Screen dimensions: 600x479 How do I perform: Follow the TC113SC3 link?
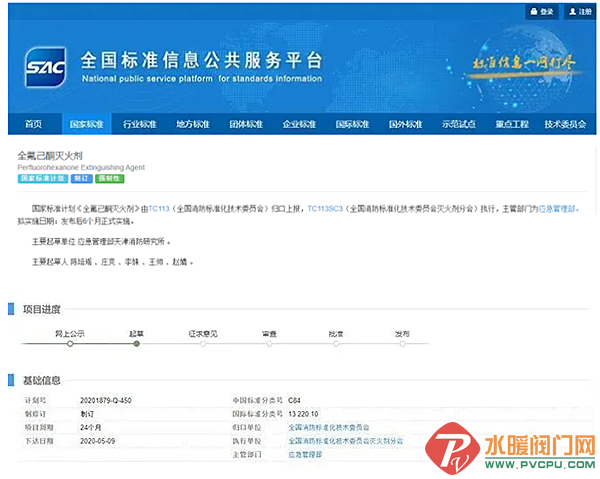click(x=325, y=209)
